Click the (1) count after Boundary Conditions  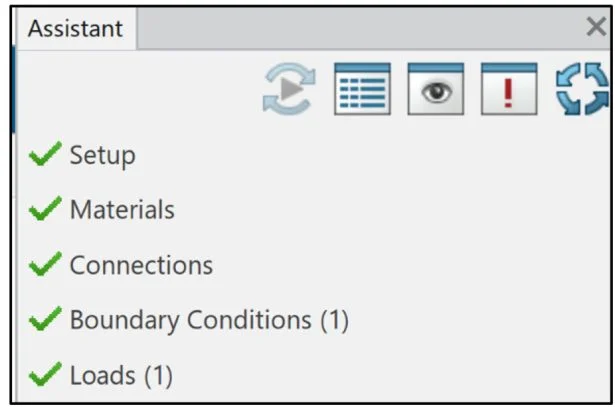[334, 321]
